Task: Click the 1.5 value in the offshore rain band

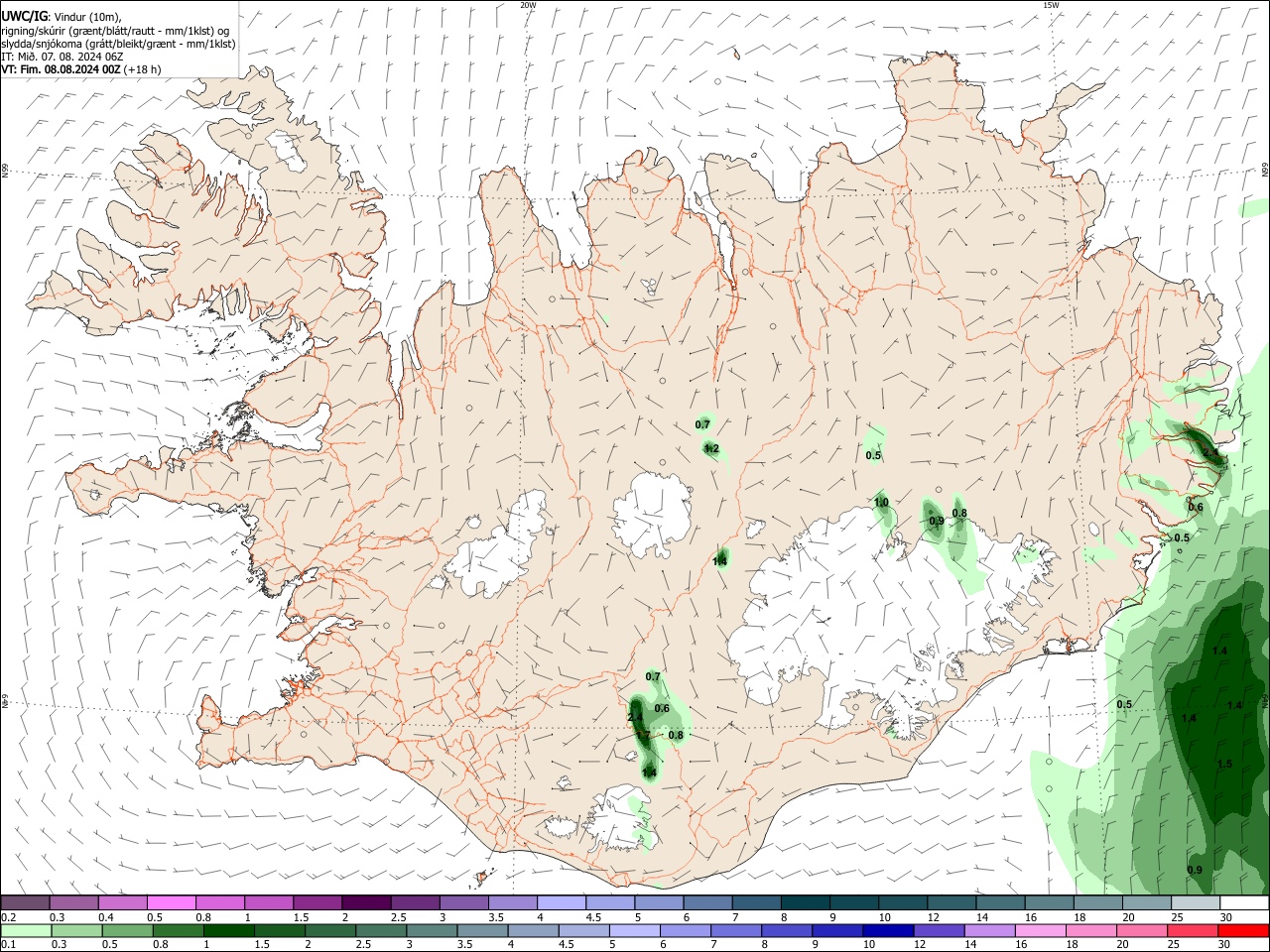Action: pyautogui.click(x=1224, y=765)
